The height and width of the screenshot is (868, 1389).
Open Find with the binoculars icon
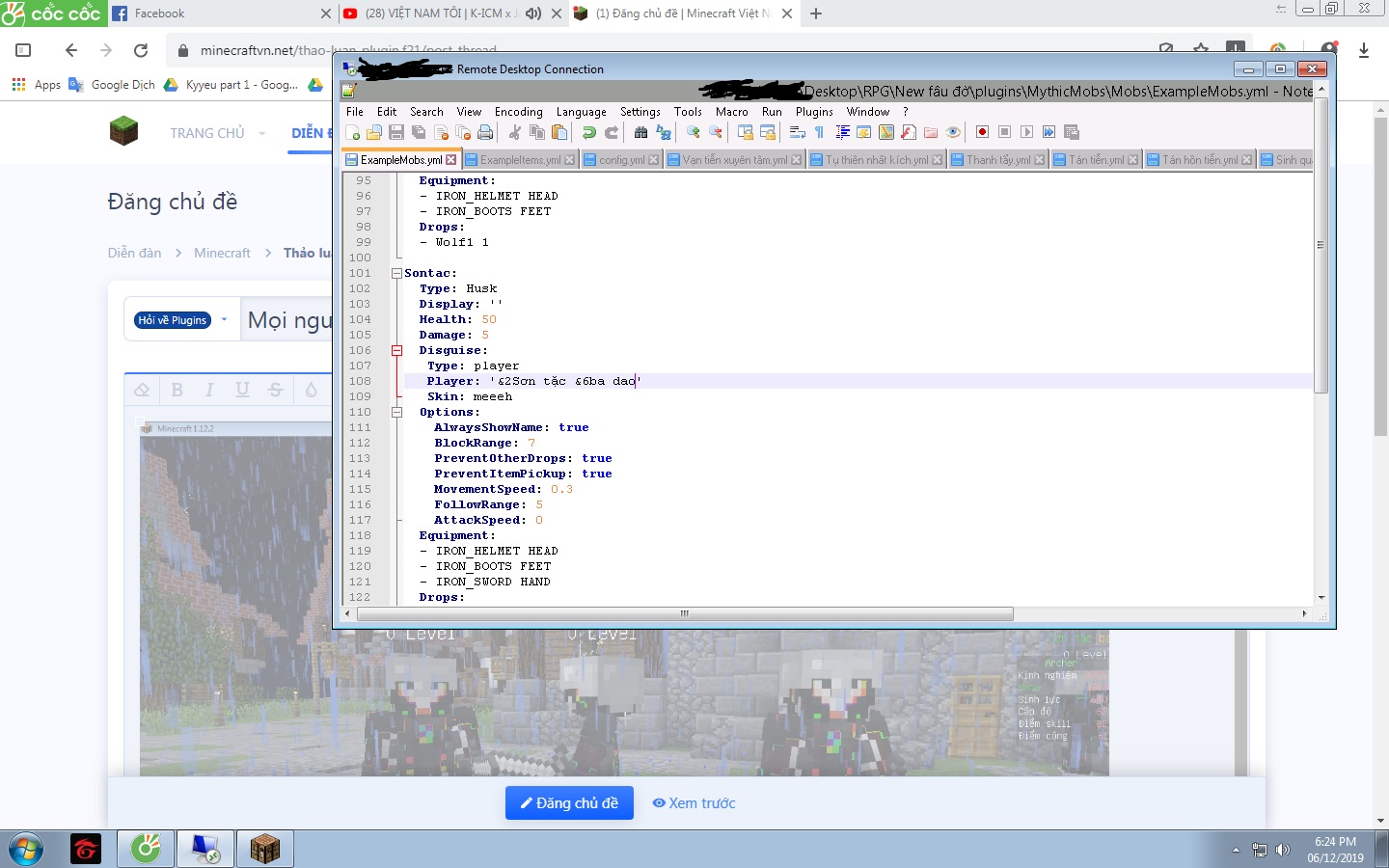pos(641,132)
